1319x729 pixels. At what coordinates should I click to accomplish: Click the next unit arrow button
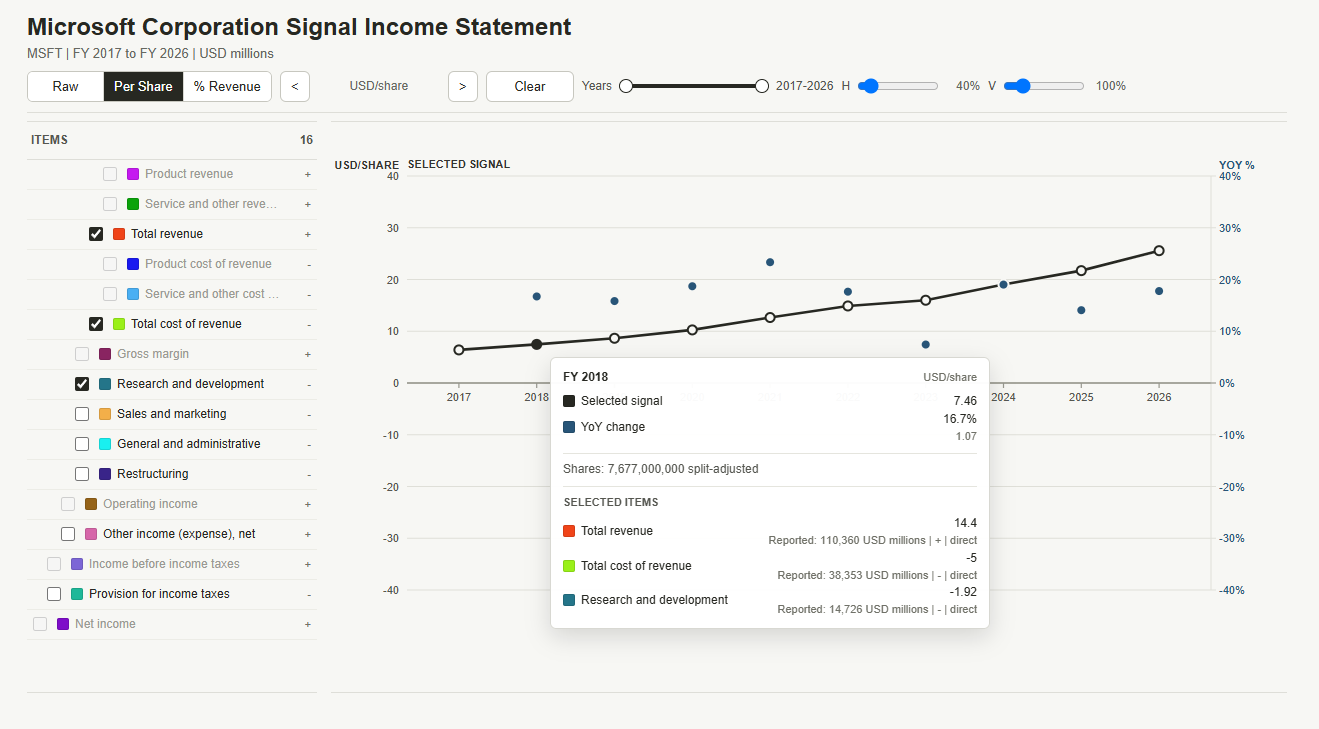(462, 86)
